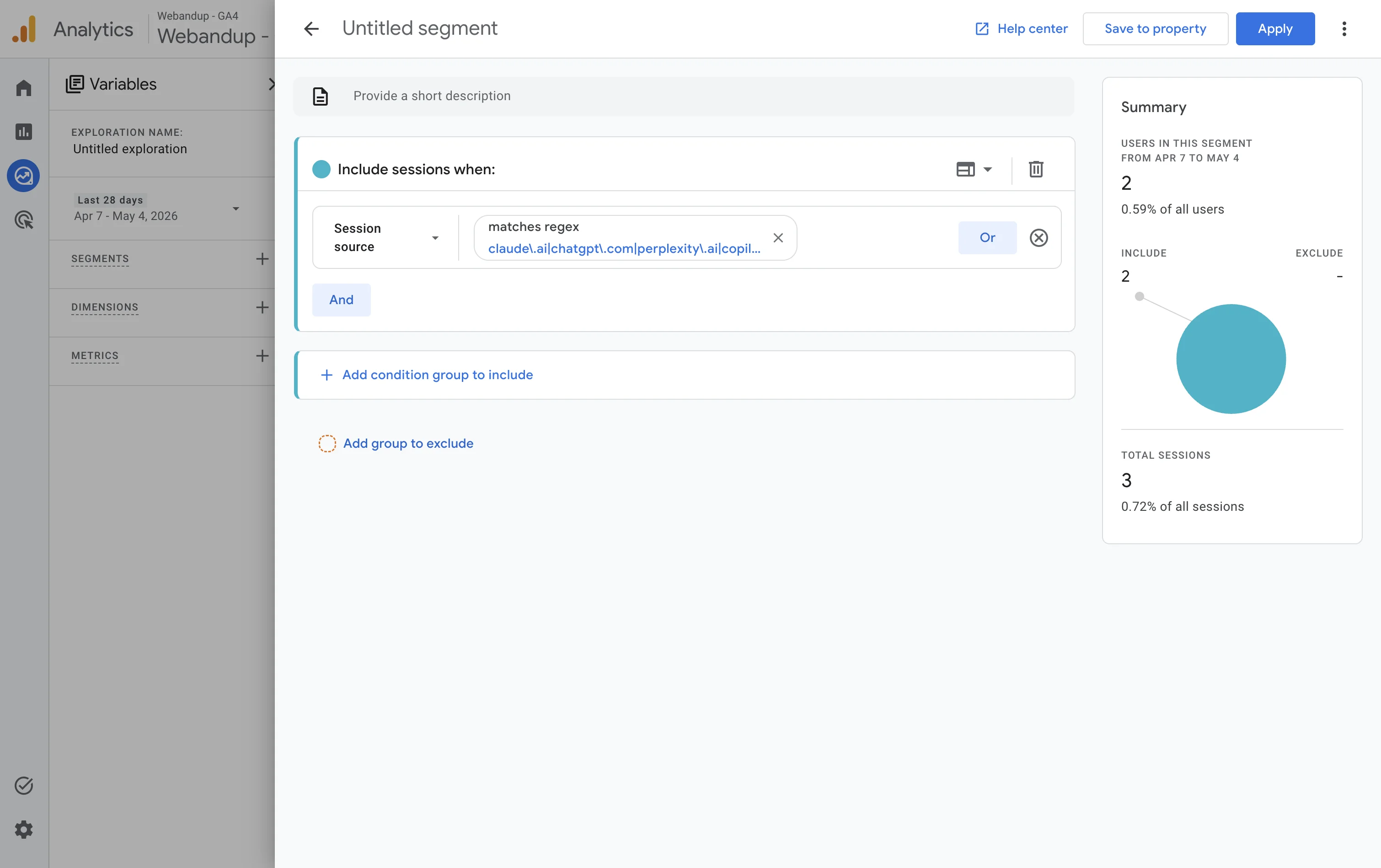The image size is (1381, 868).
Task: Open Explore icon in sidebar
Action: click(23, 176)
